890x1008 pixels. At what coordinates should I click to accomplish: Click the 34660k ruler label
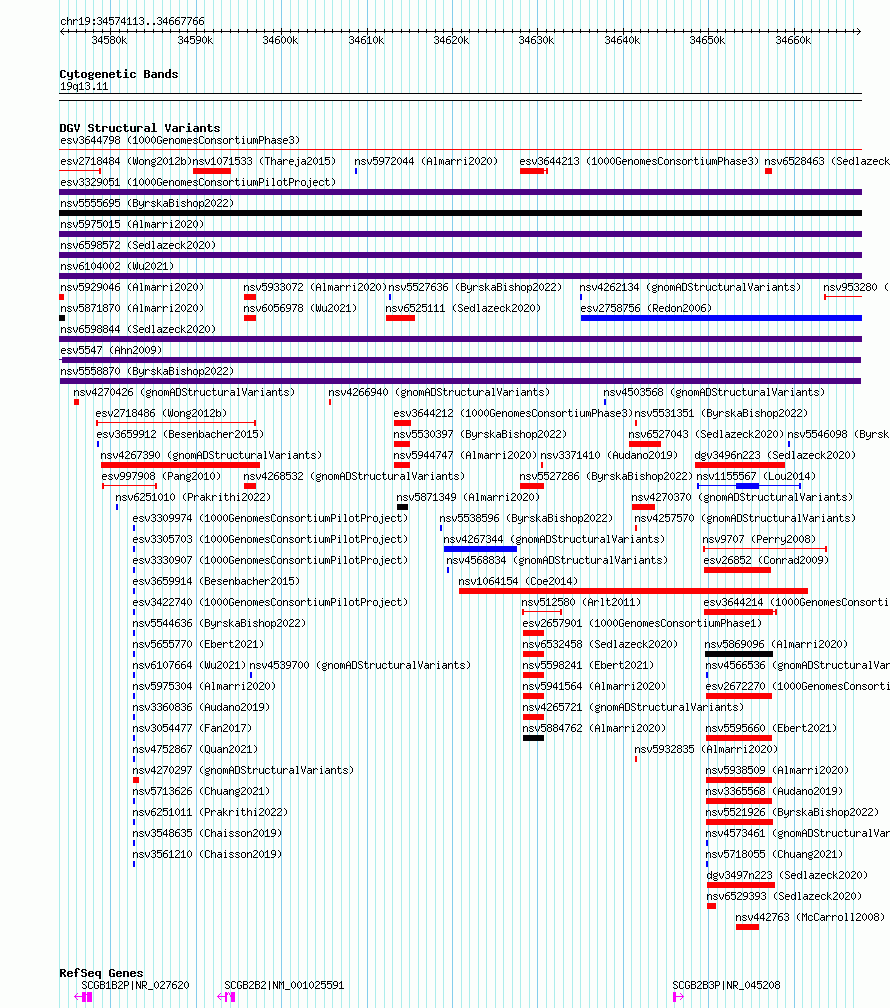pyautogui.click(x=793, y=40)
